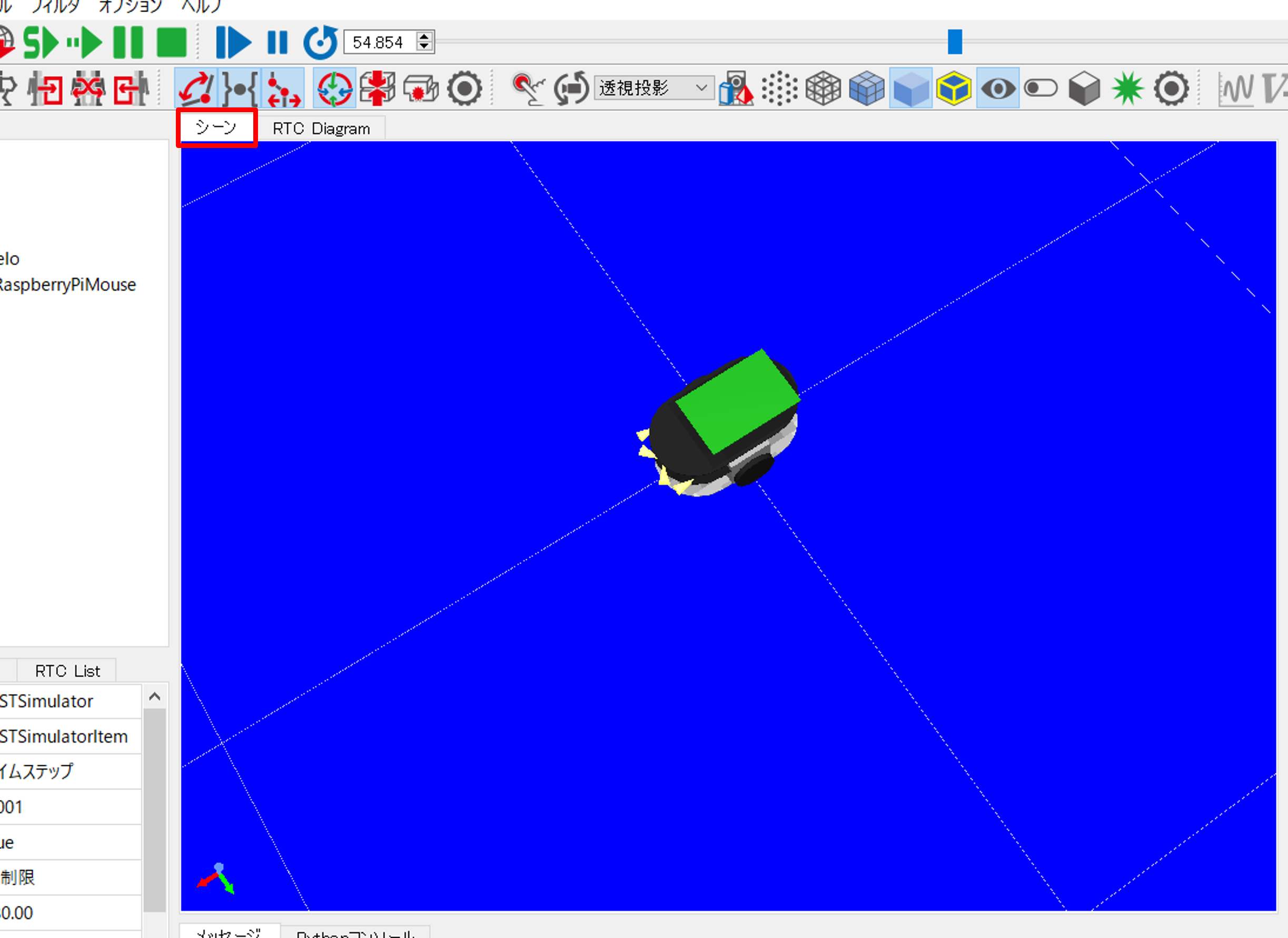Click the green stop simulation button
The height and width of the screenshot is (938, 1288).
tap(172, 43)
